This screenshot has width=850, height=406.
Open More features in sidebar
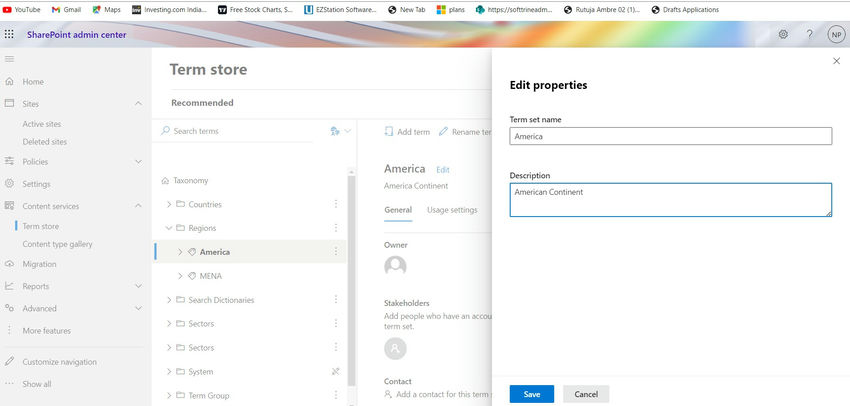pyautogui.click(x=47, y=331)
